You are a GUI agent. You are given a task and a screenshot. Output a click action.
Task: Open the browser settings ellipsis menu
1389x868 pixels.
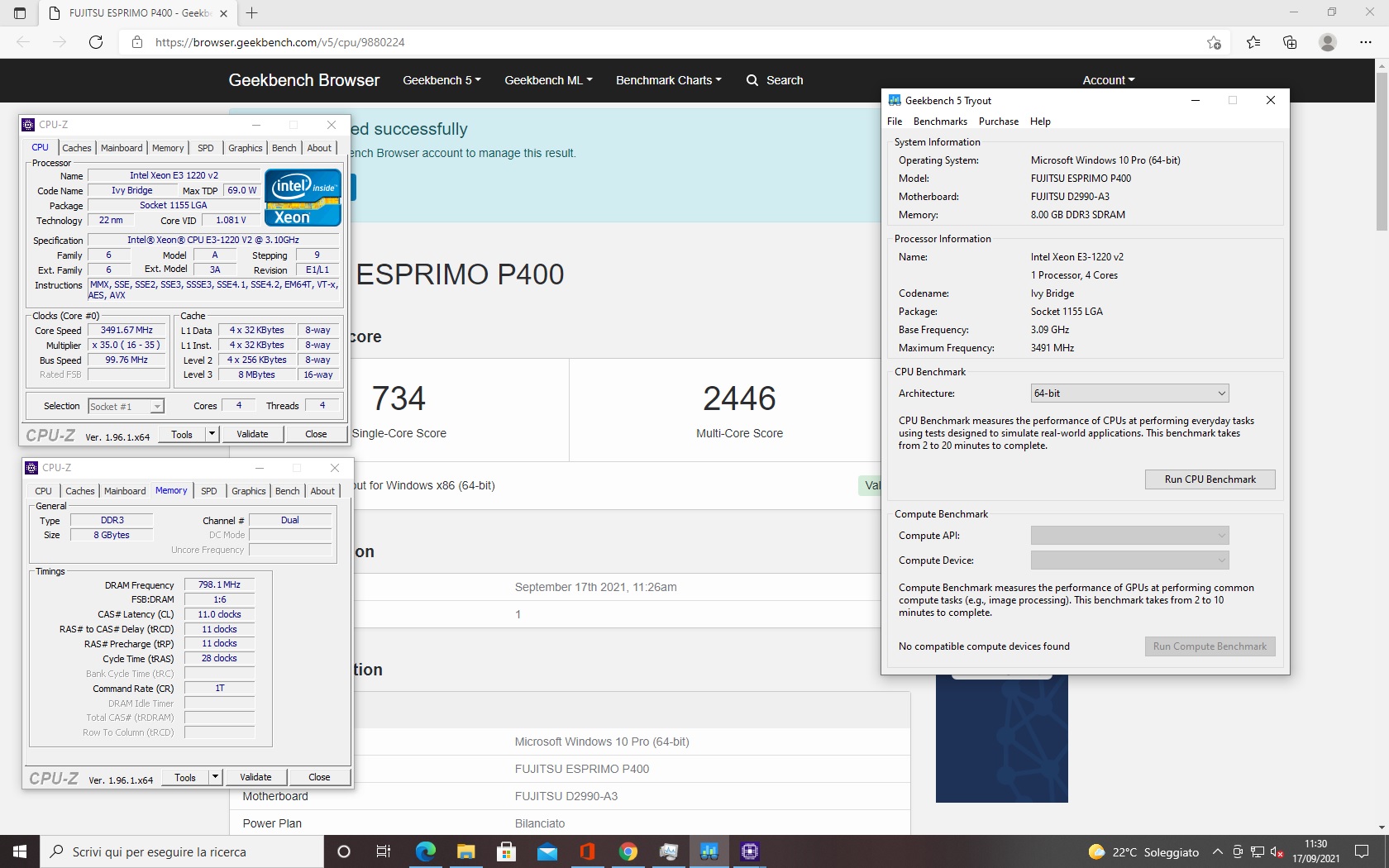(x=1365, y=42)
